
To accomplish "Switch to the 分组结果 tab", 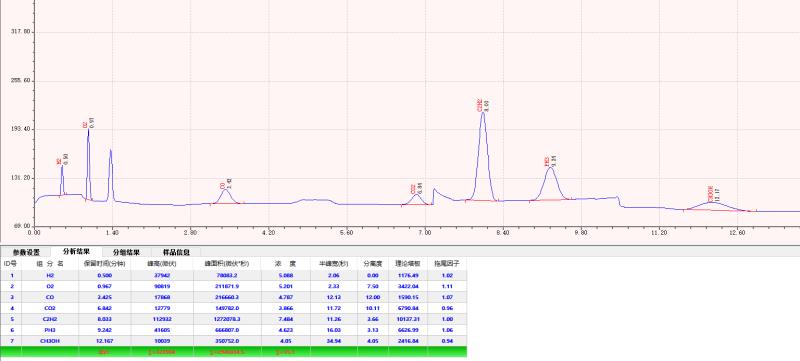I will coord(127,252).
